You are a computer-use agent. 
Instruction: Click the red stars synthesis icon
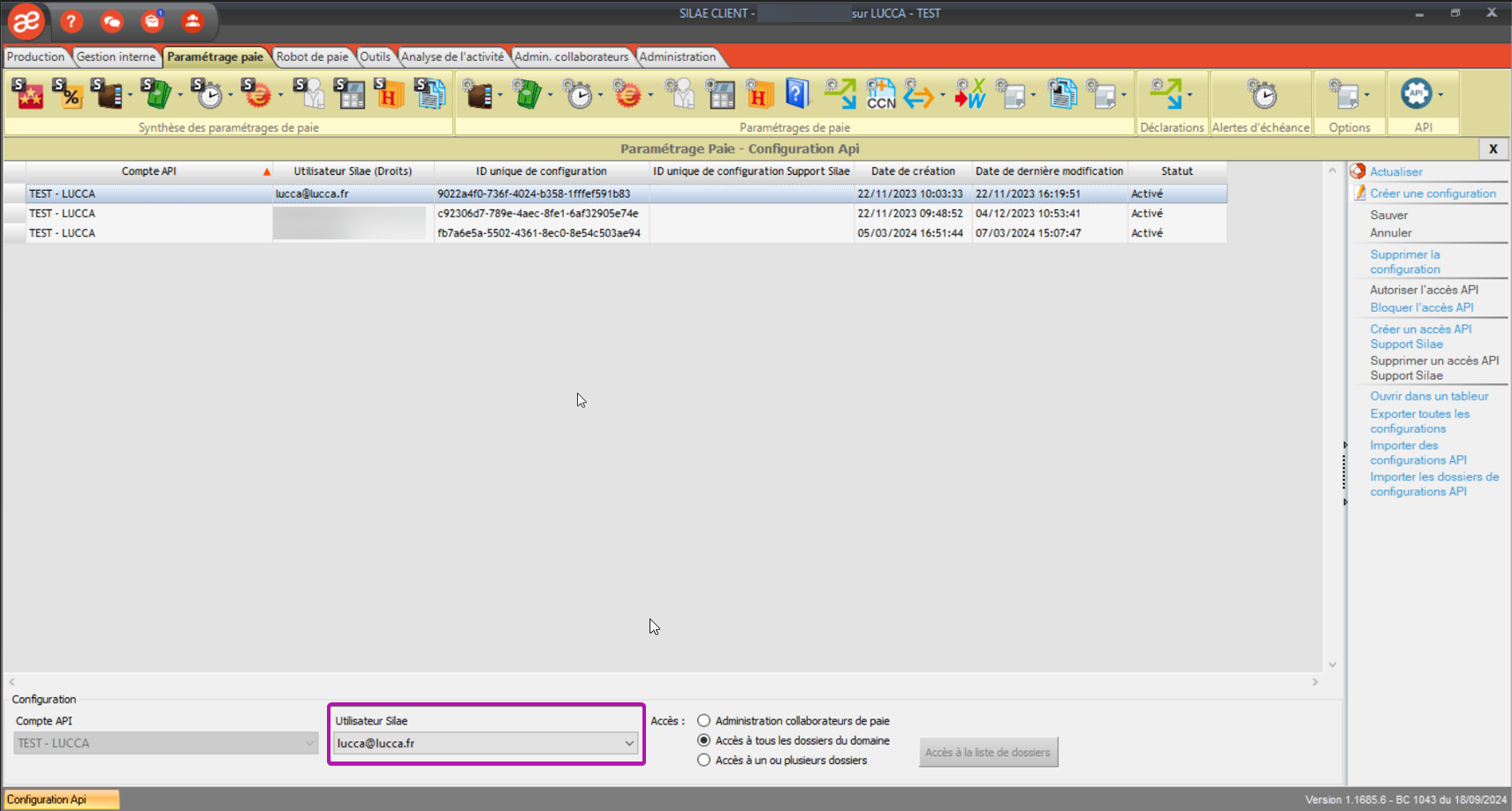coord(27,94)
